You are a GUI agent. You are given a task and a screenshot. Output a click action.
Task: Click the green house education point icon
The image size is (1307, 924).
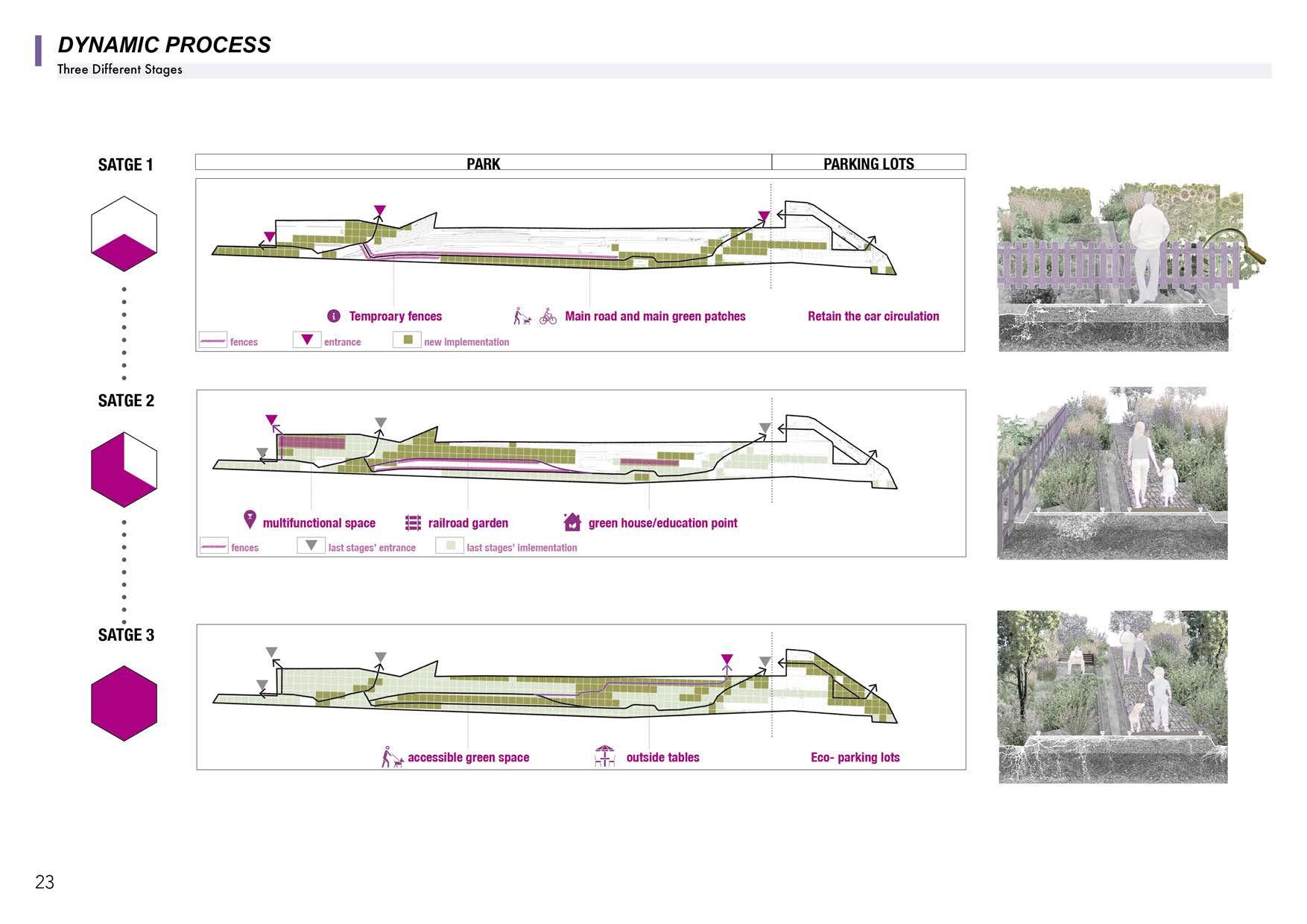coord(572,521)
